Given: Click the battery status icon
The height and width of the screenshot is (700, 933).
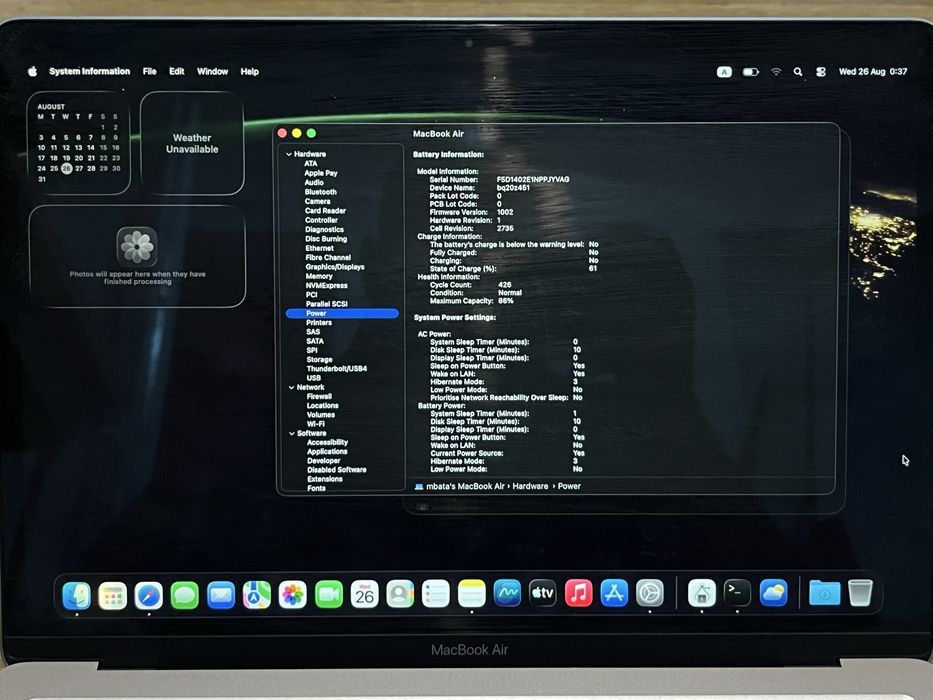Looking at the screenshot, I should 750,71.
